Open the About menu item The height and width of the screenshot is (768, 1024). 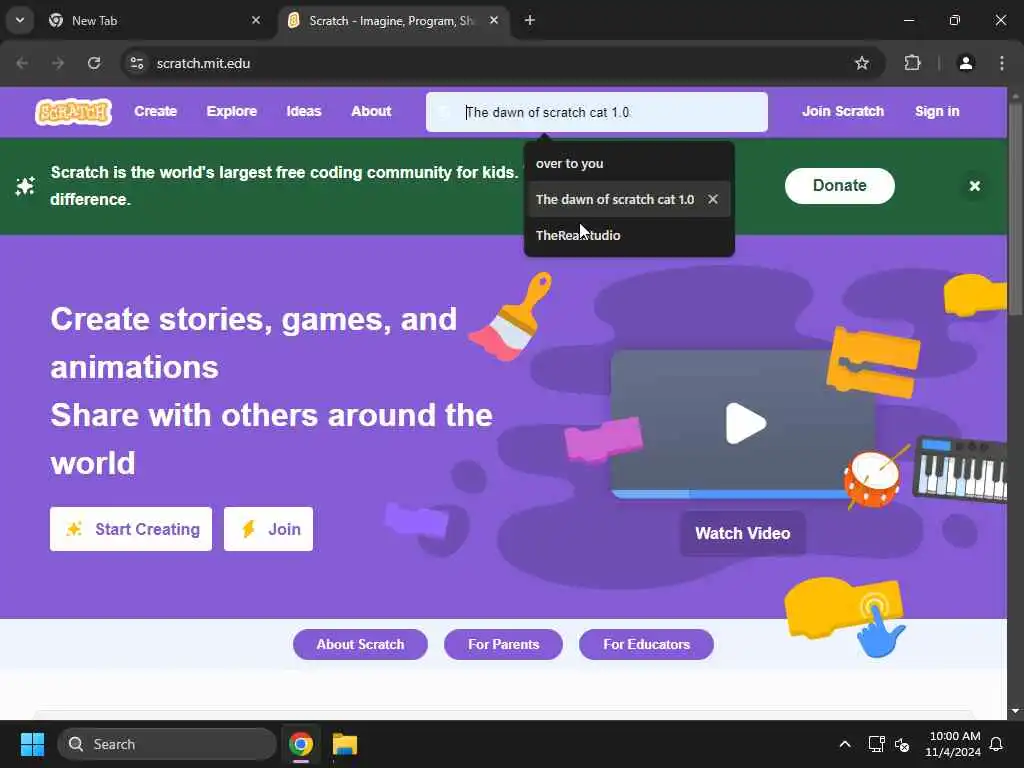tap(371, 112)
